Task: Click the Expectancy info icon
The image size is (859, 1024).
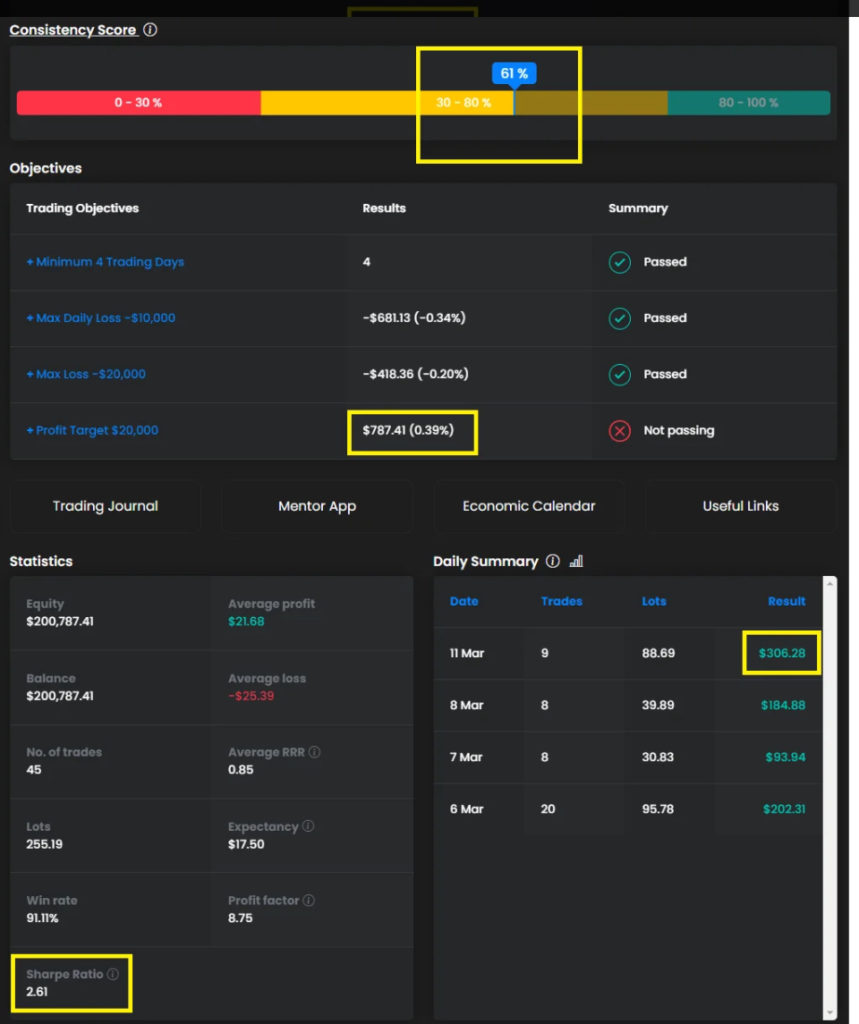Action: 308,827
